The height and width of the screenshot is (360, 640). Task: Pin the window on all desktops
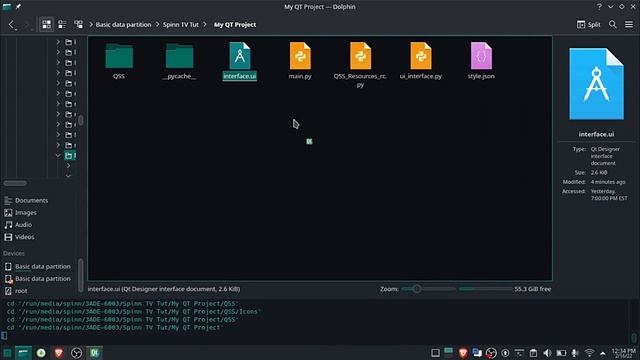(18, 7)
